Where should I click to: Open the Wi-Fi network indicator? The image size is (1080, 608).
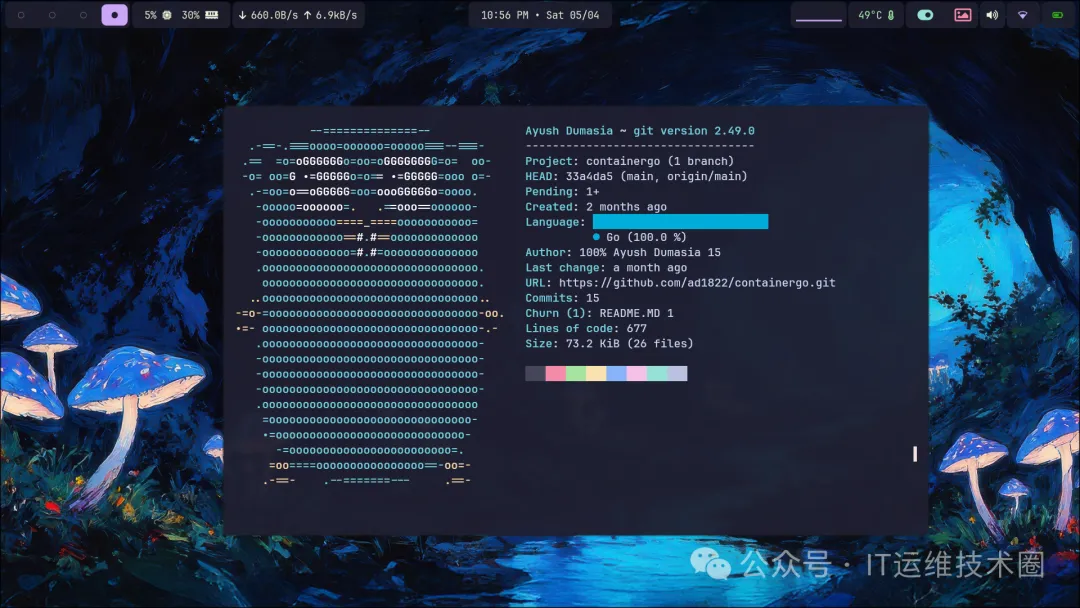point(1022,15)
